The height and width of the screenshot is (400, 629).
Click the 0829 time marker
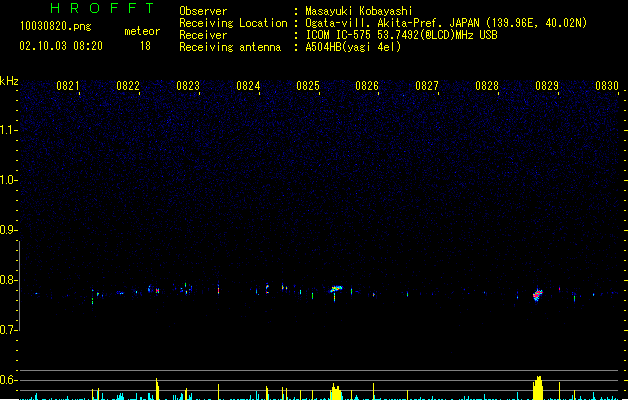(x=547, y=86)
